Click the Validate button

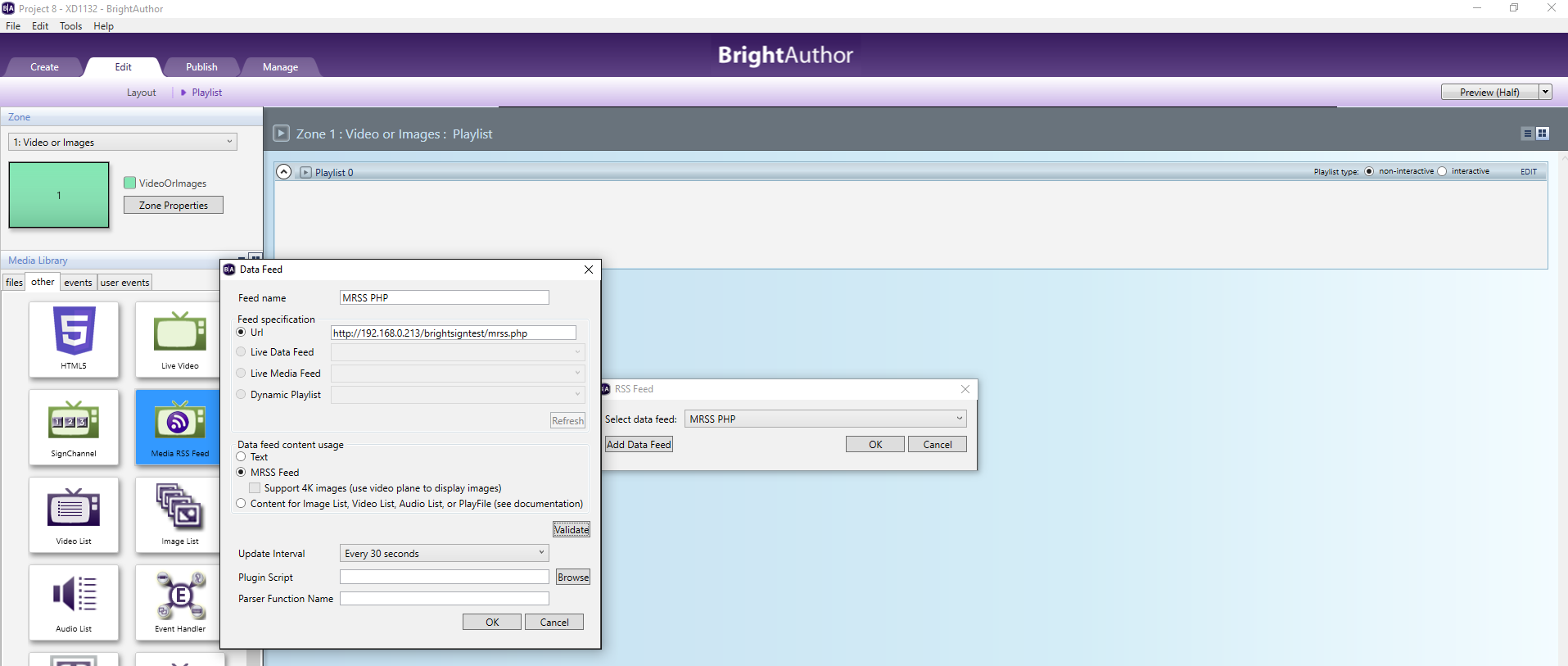point(571,530)
